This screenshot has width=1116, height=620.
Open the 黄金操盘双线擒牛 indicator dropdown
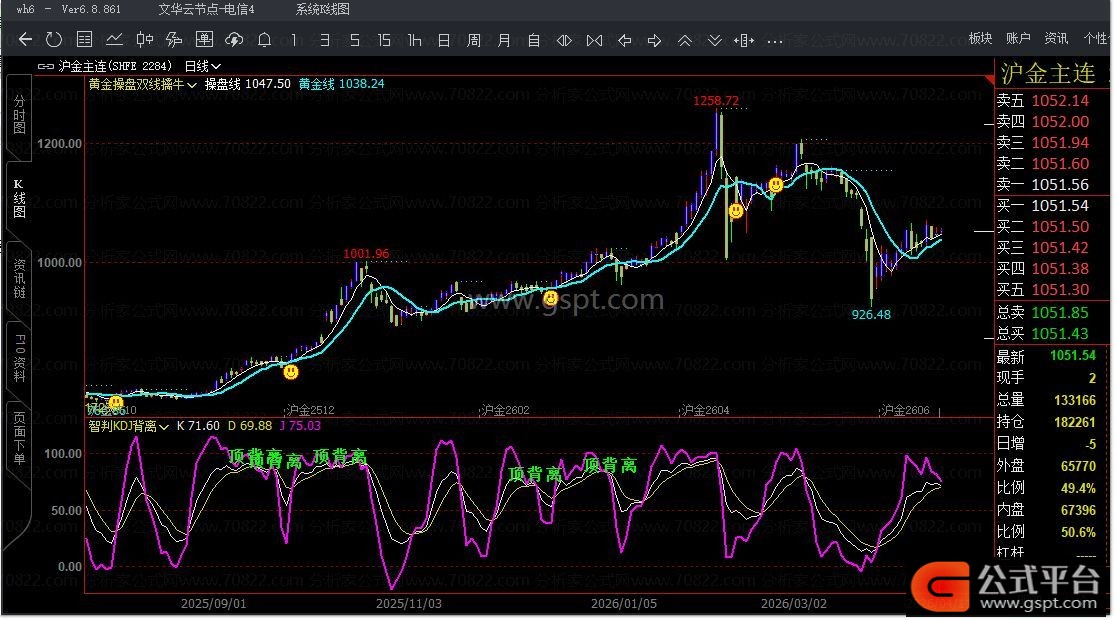point(191,85)
